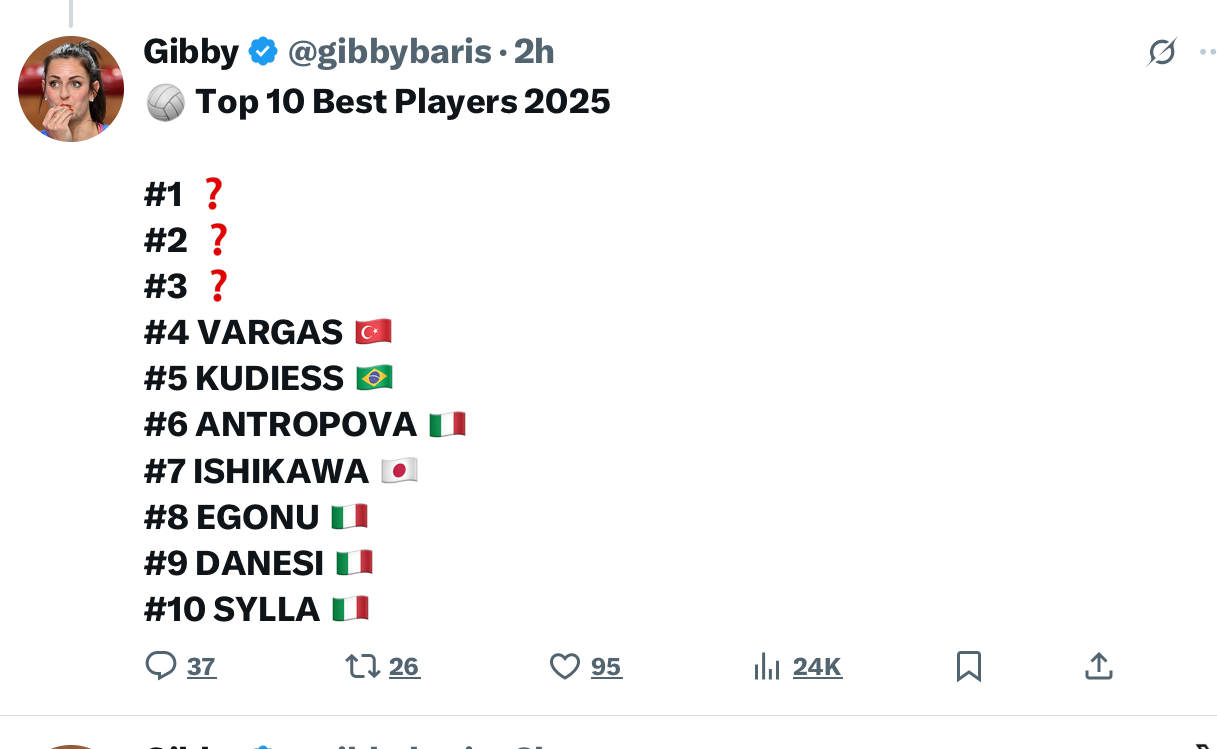The width and height of the screenshot is (1217, 749).
Task: Open the 2h timestamp link
Action: [x=534, y=51]
